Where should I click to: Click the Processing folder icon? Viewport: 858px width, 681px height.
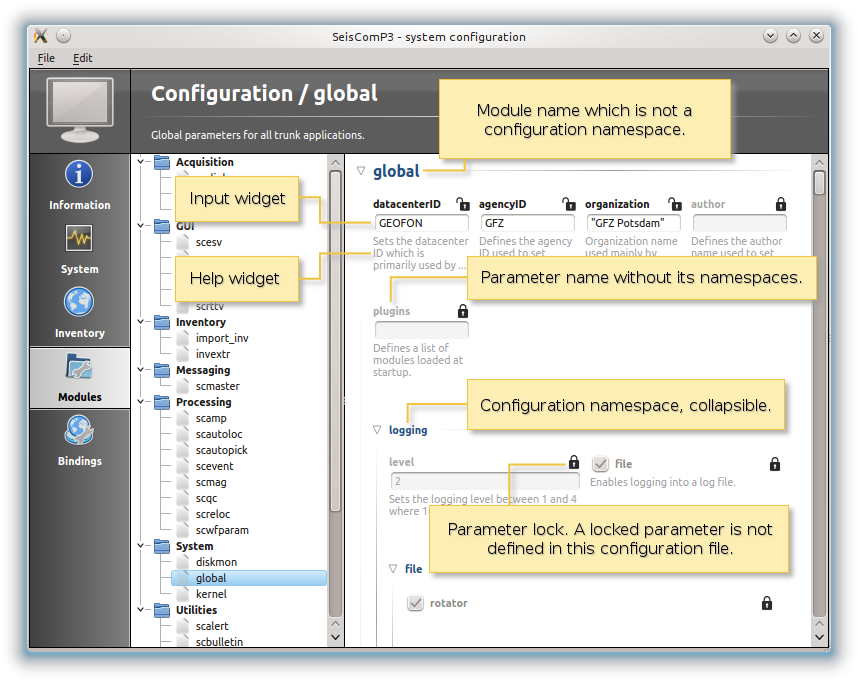162,402
